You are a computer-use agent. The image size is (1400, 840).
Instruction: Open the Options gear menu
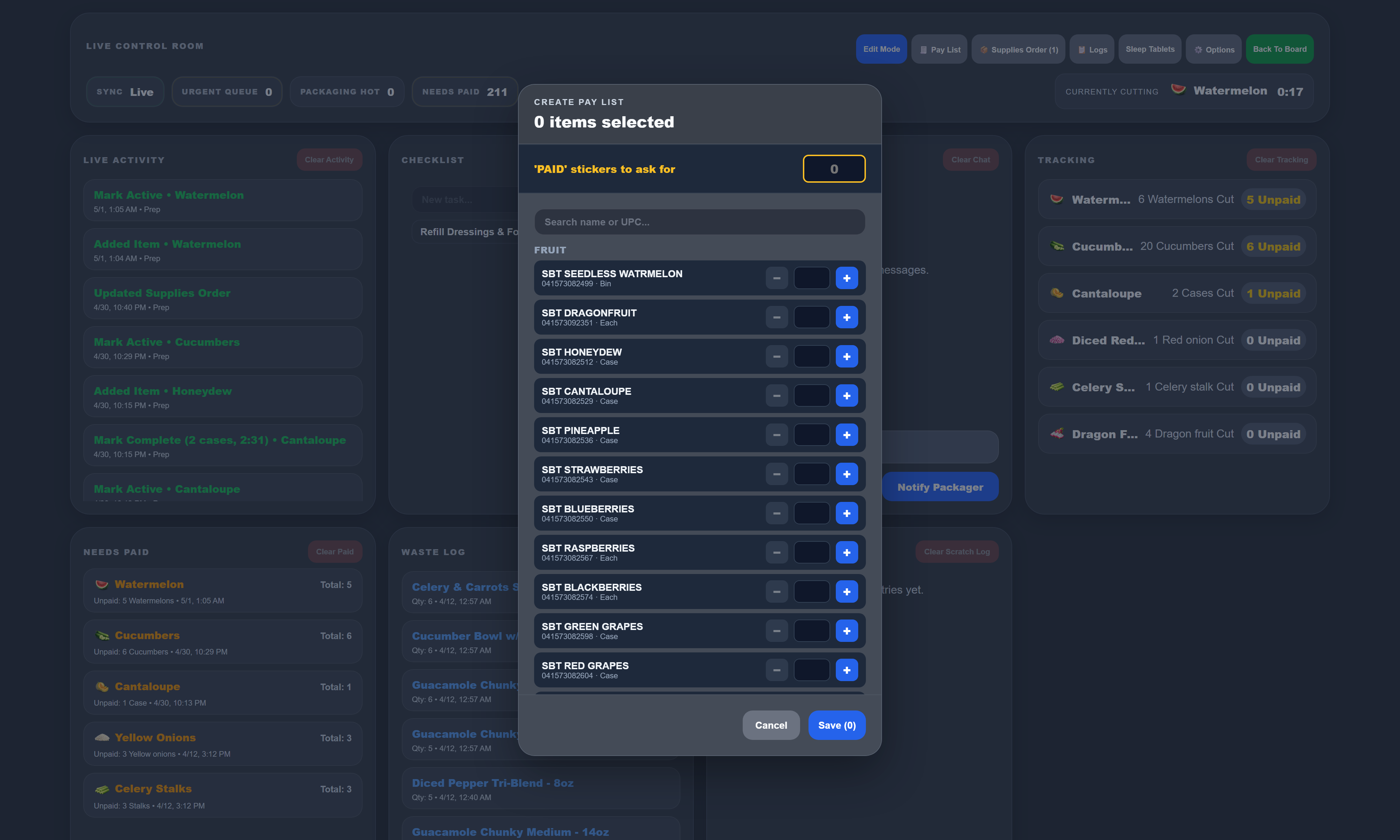pyautogui.click(x=1214, y=49)
